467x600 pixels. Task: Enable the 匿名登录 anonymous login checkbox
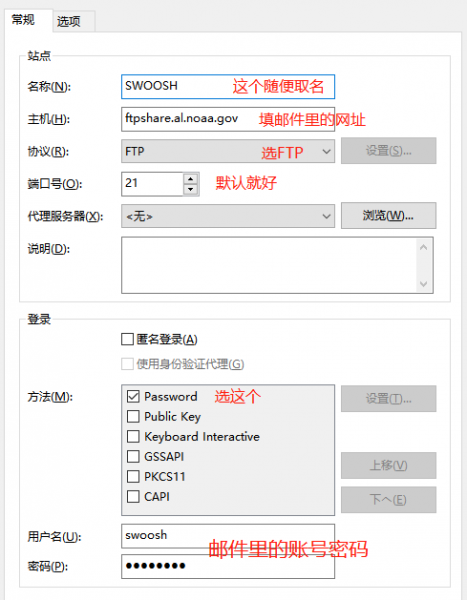[127, 339]
